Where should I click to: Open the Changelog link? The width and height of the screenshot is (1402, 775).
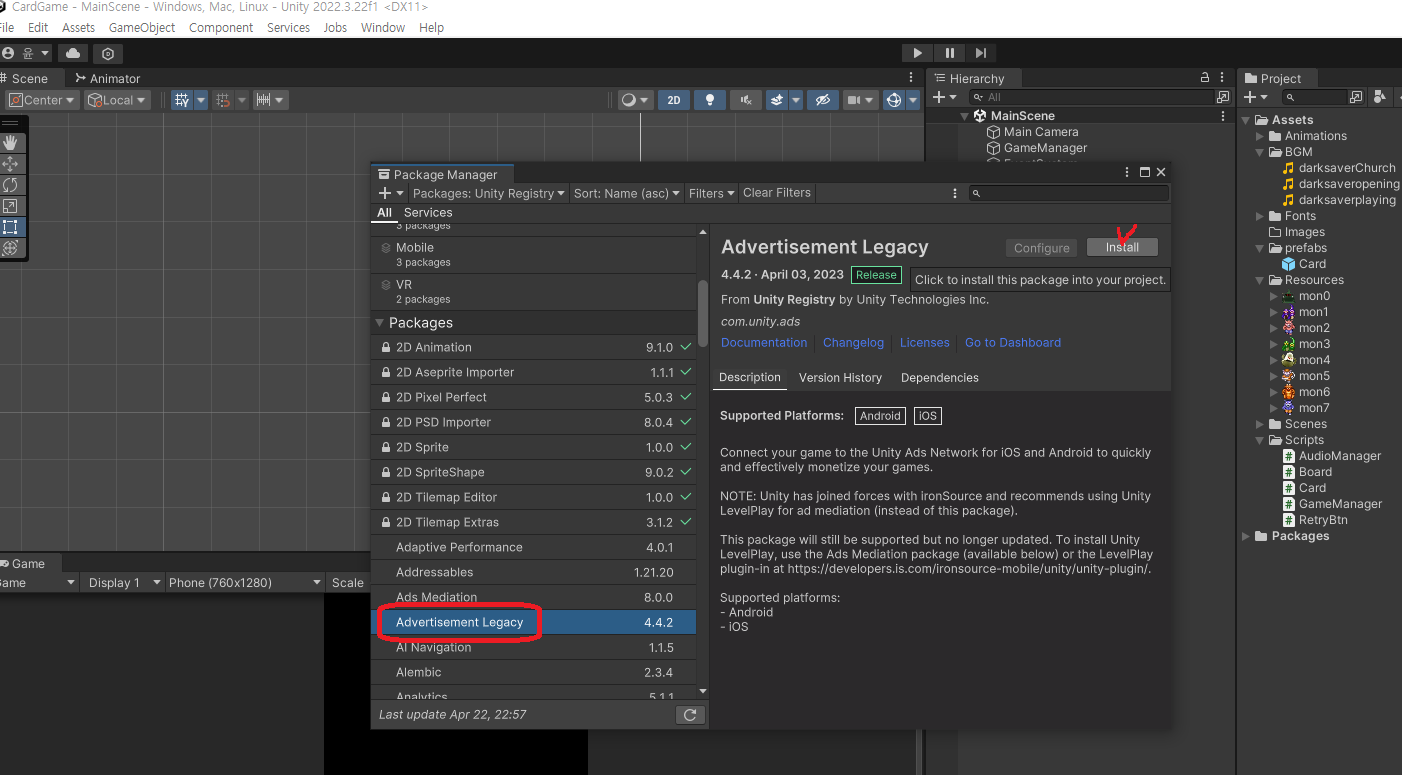pyautogui.click(x=853, y=342)
